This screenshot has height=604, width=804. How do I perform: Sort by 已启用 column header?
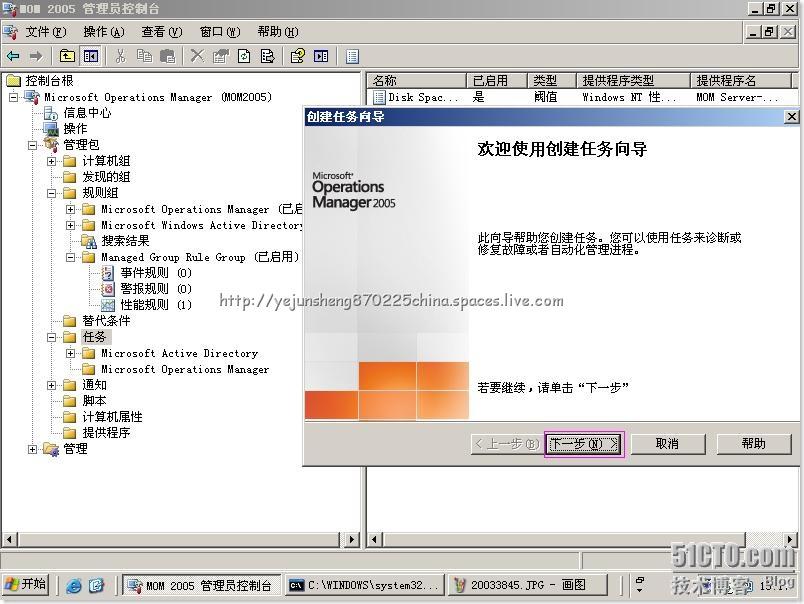coord(496,80)
